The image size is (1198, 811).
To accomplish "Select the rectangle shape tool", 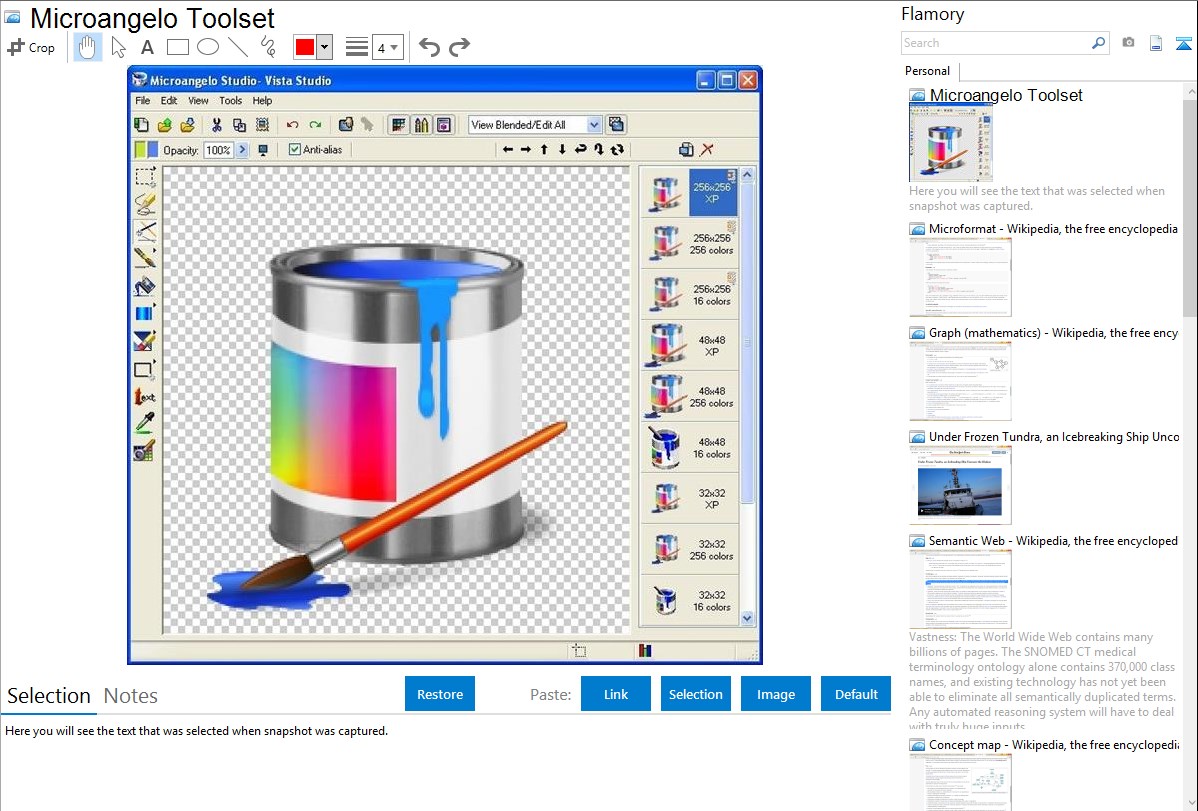I will pyautogui.click(x=178, y=47).
